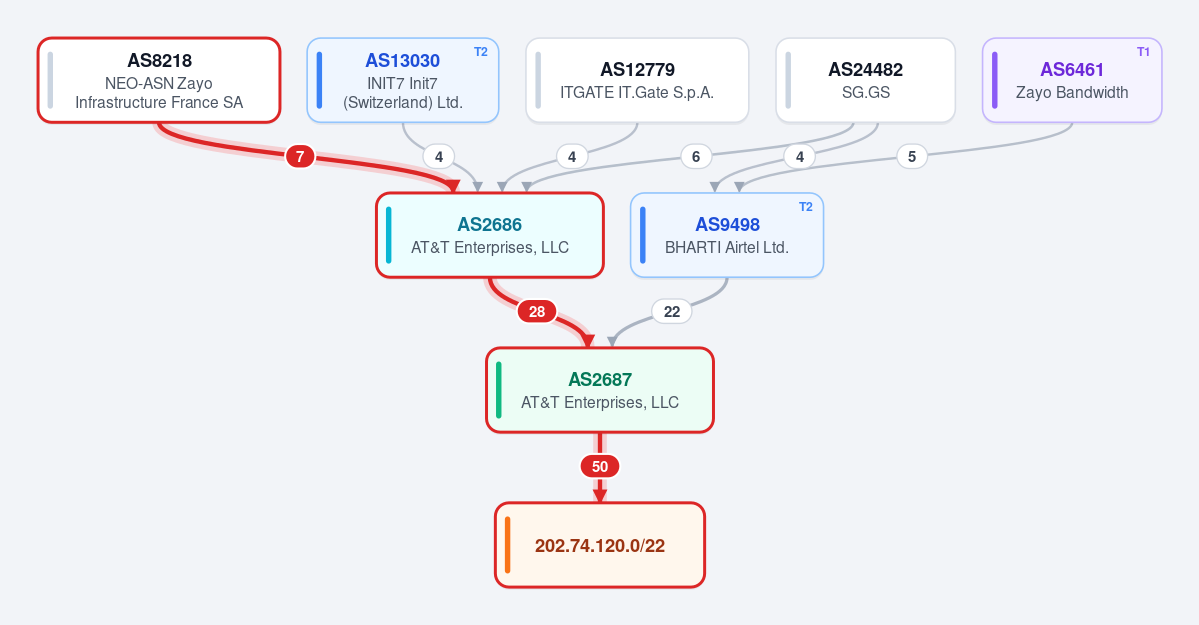Click the red edge badge labeled 7
Screen dimensions: 1199x625
[x=300, y=157]
